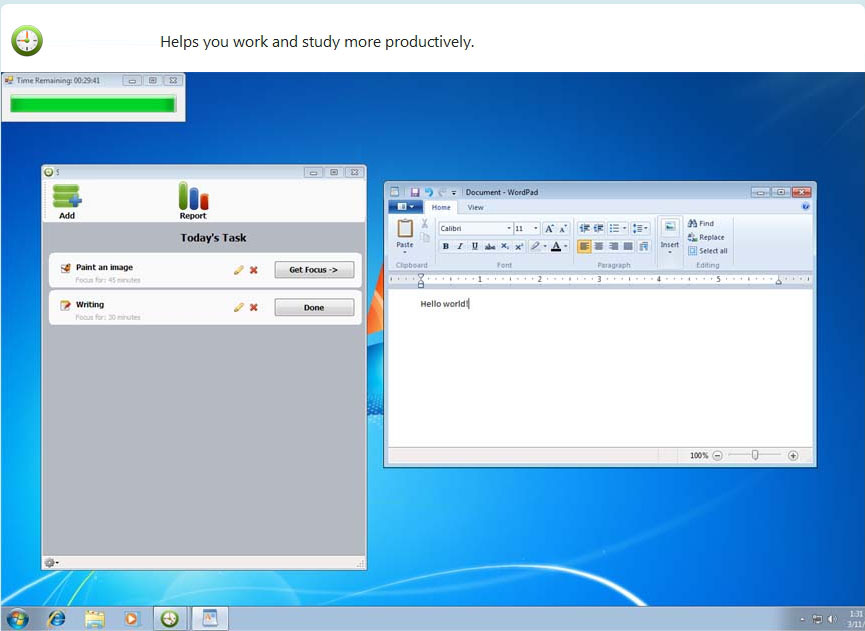Select the "Paint an image" task title
865x631 pixels.
[x=104, y=267]
